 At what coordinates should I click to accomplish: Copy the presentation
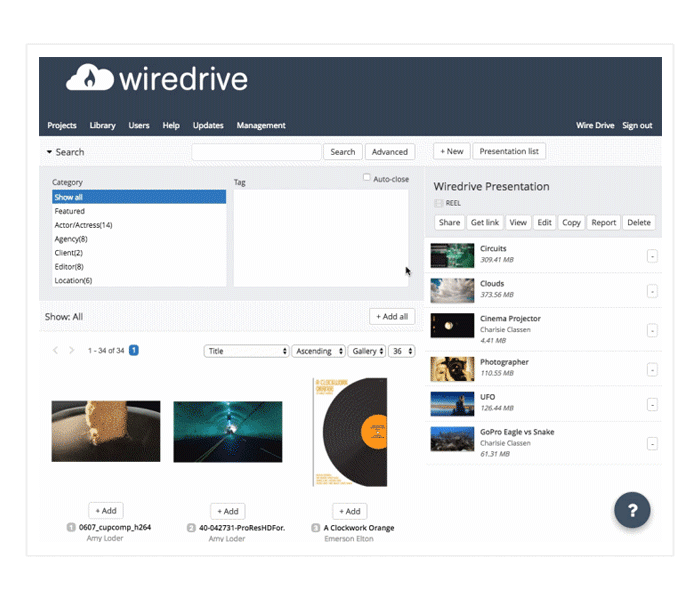tap(571, 222)
